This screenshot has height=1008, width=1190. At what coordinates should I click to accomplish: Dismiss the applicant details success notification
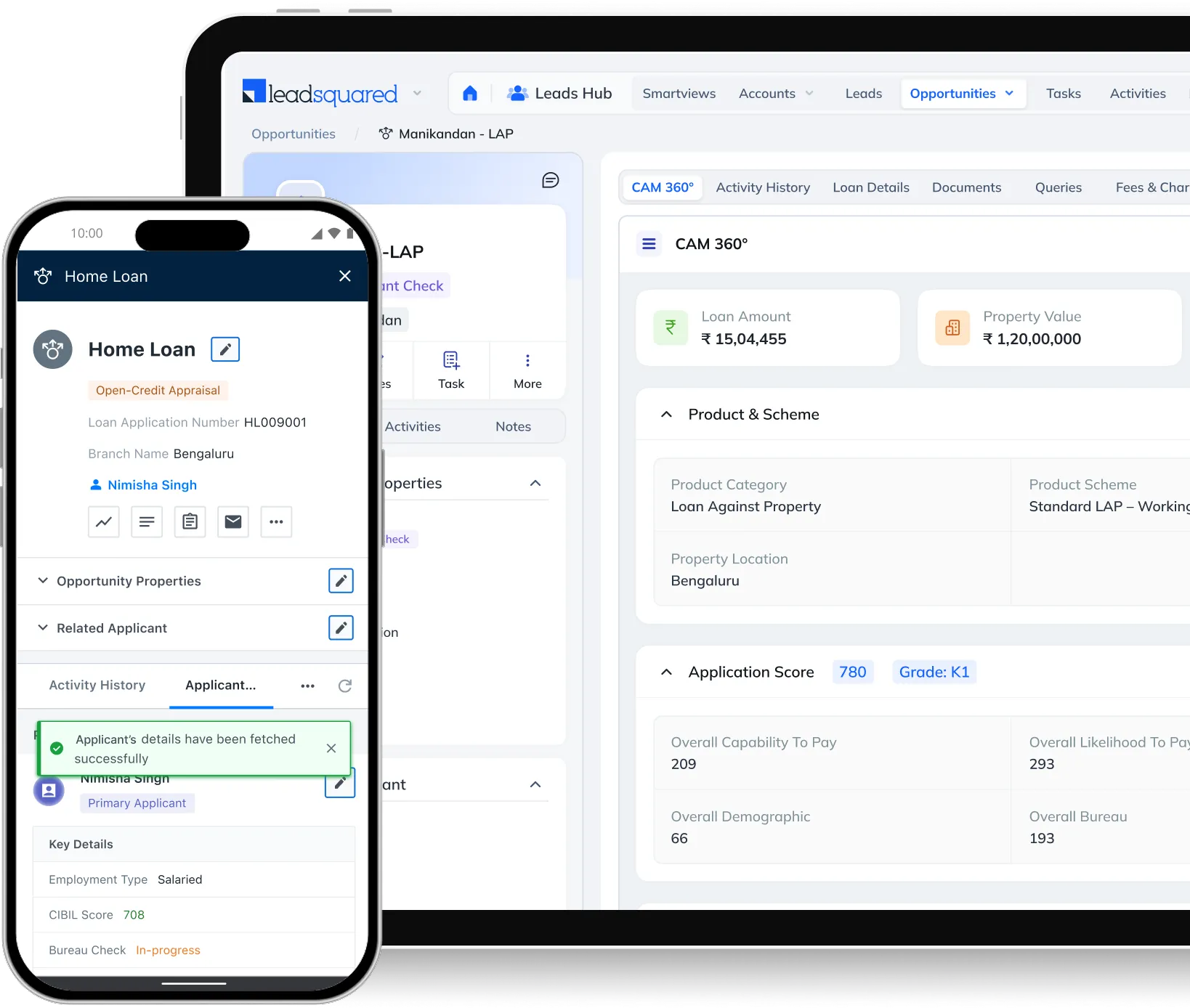click(331, 748)
